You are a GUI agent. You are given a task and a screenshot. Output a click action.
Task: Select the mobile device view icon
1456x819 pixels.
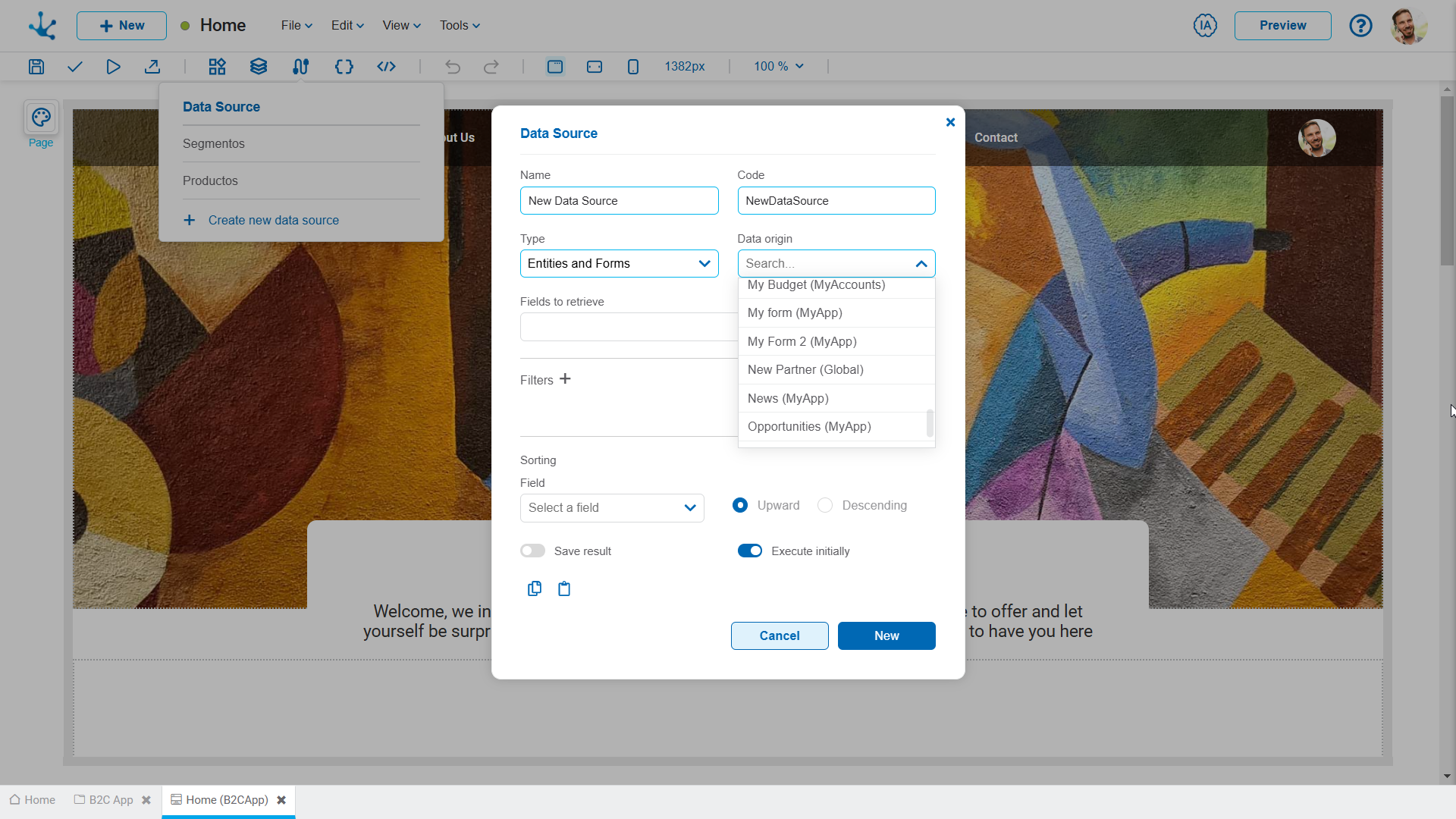633,67
